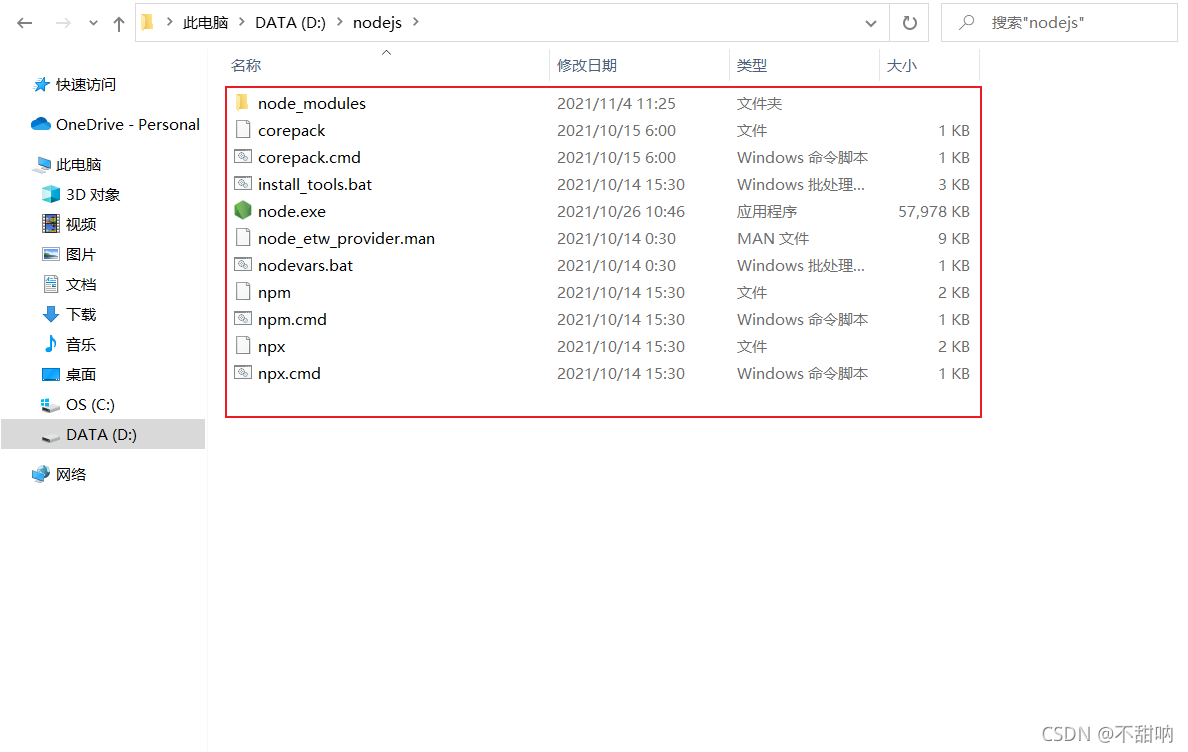Open 桌面 folder in sidebar

[81, 374]
